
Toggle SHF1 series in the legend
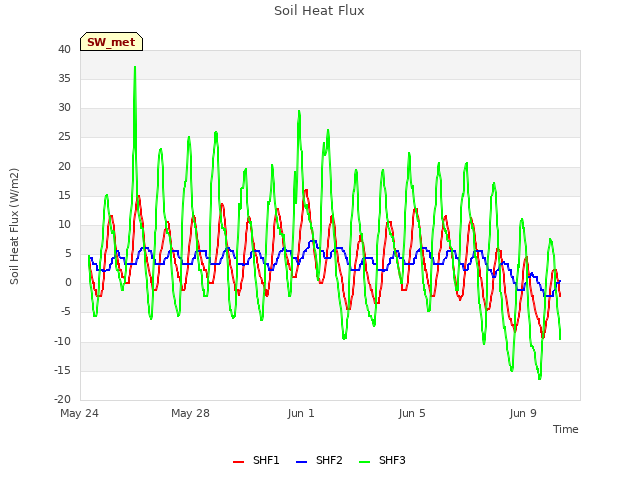[x=256, y=460]
